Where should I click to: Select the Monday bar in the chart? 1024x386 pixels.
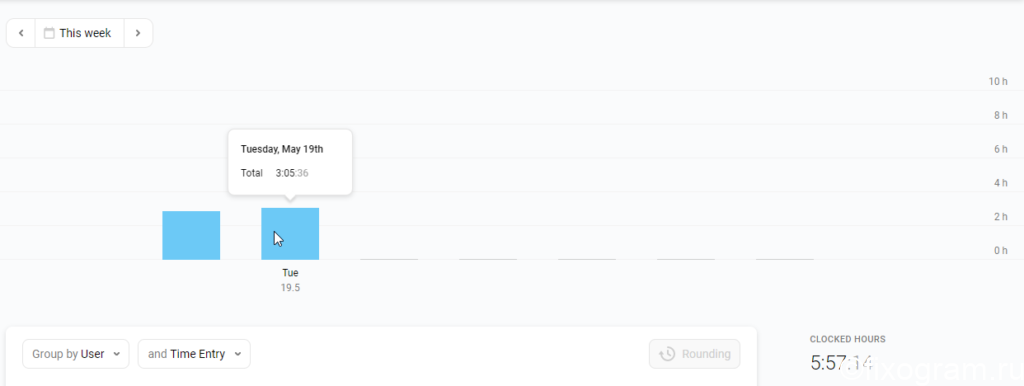[191, 235]
